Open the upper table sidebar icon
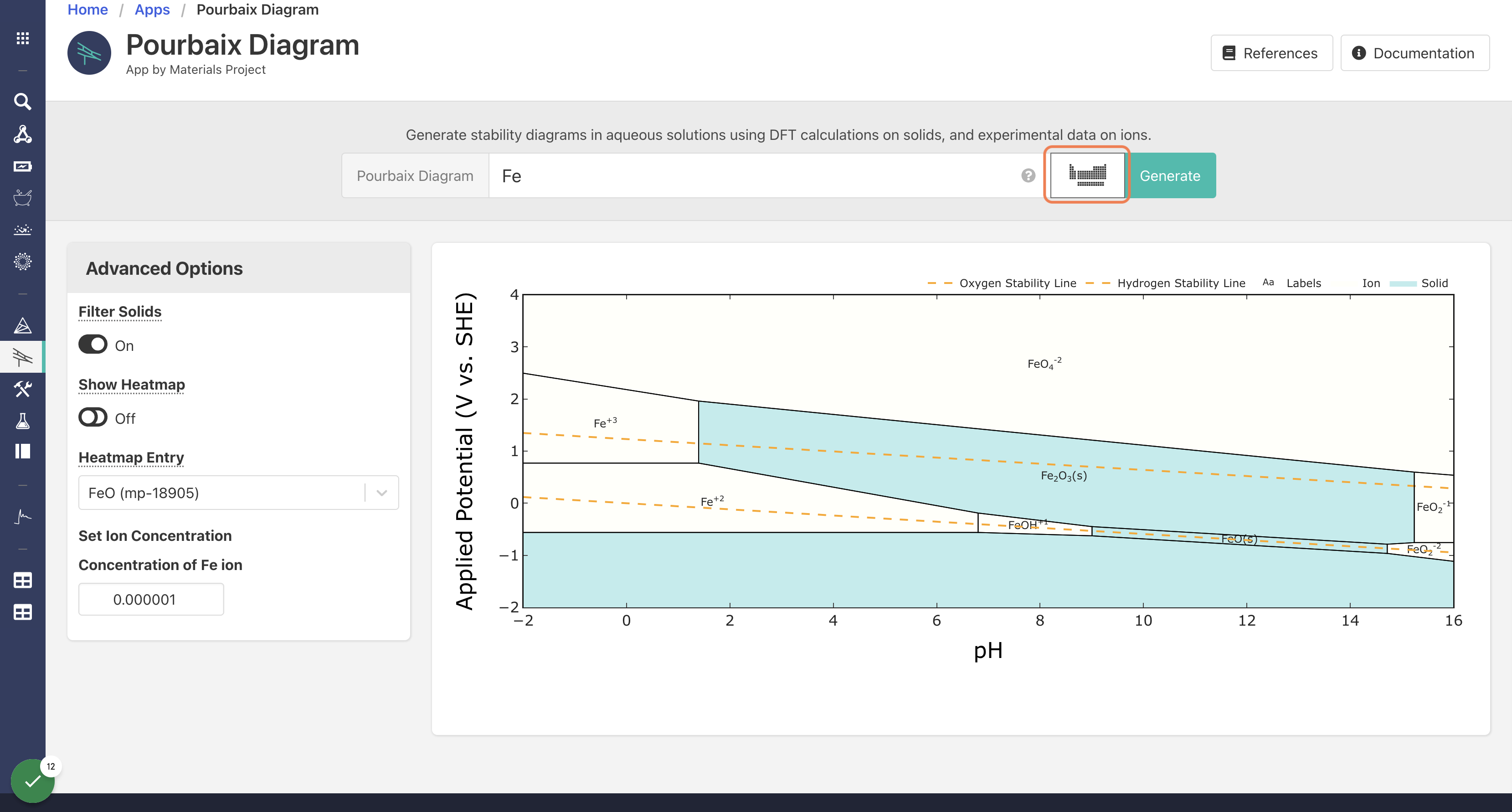 point(22,580)
